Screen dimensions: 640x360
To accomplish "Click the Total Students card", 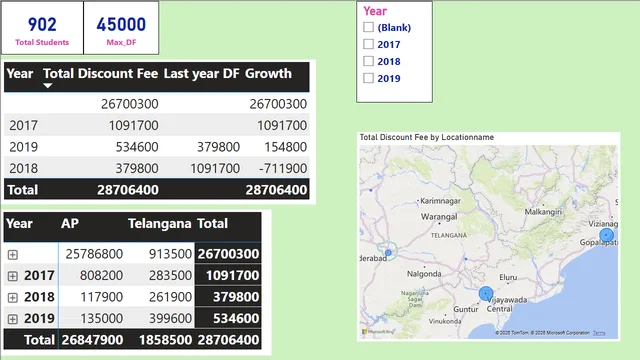I will point(42,28).
